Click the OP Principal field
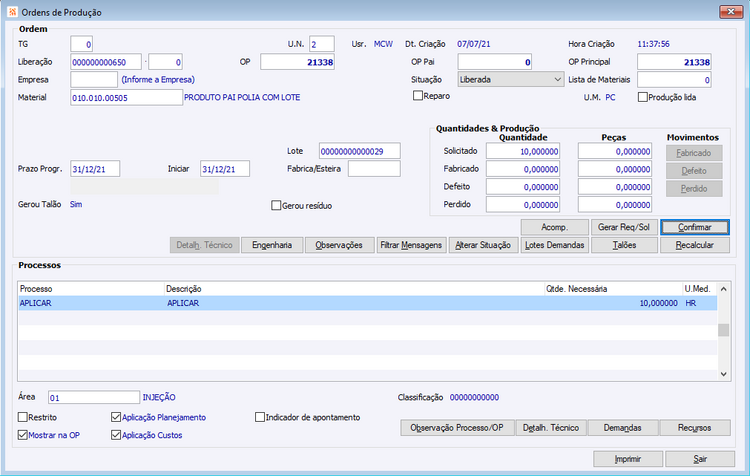The image size is (750, 476). click(x=674, y=62)
